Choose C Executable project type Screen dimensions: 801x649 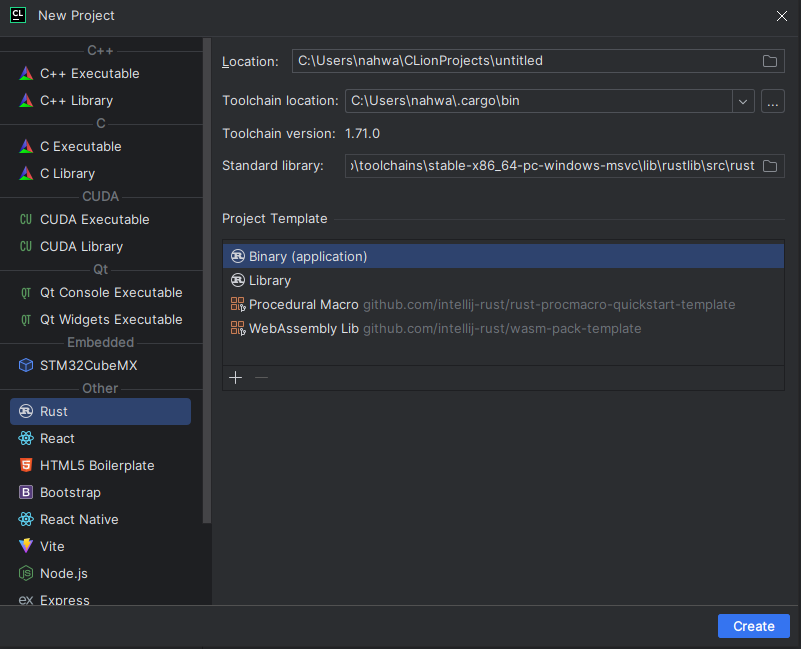pyautogui.click(x=100, y=147)
